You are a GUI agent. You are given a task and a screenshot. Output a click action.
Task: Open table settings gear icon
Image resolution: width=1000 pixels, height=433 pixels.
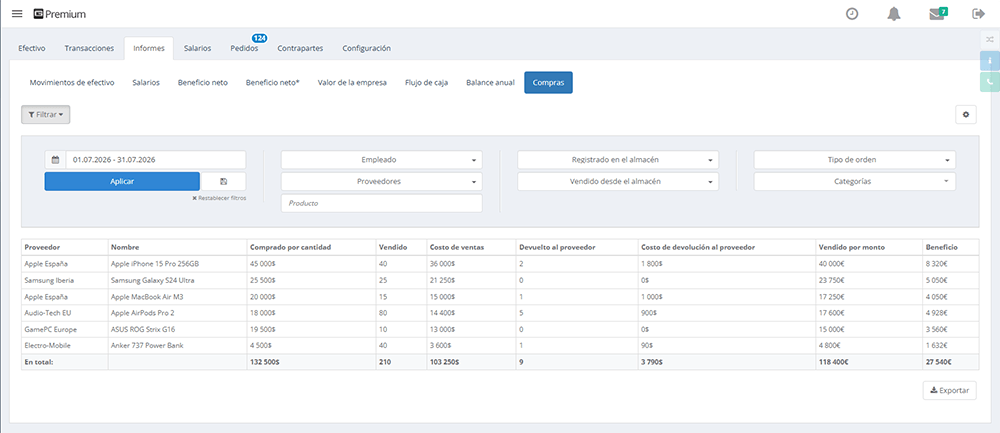coord(966,115)
